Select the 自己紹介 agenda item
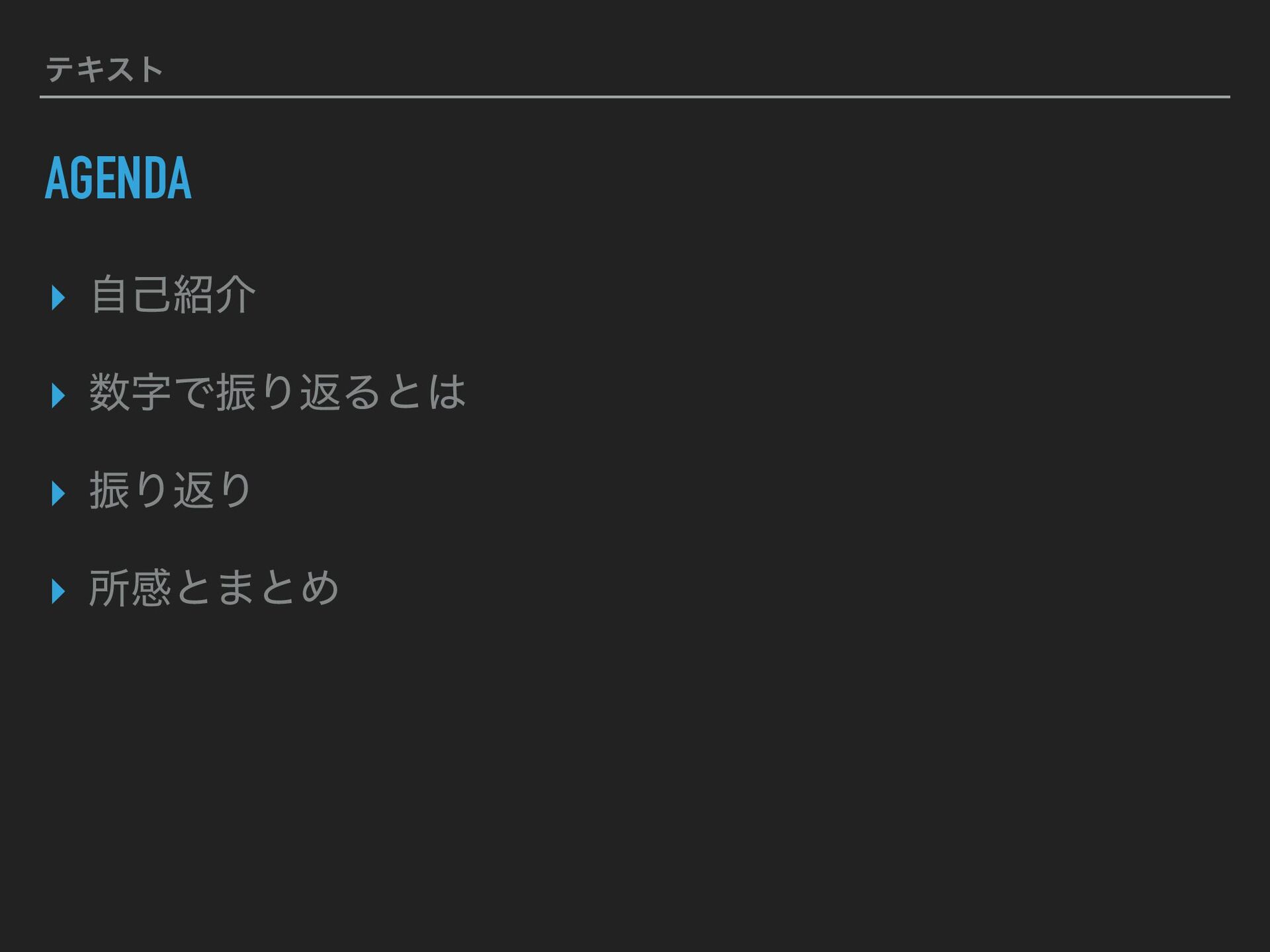This screenshot has width=1270, height=952. [x=173, y=295]
